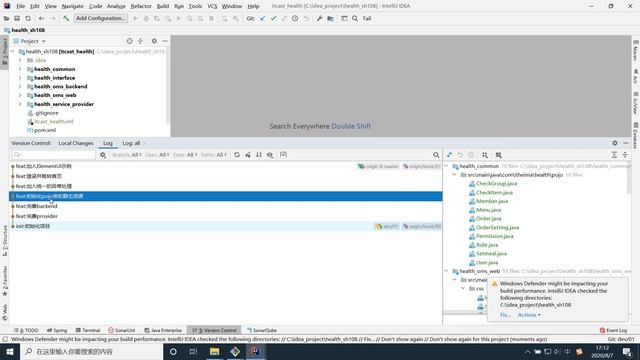
Task: Toggle the Database tool window side tab
Action: (x=636, y=136)
